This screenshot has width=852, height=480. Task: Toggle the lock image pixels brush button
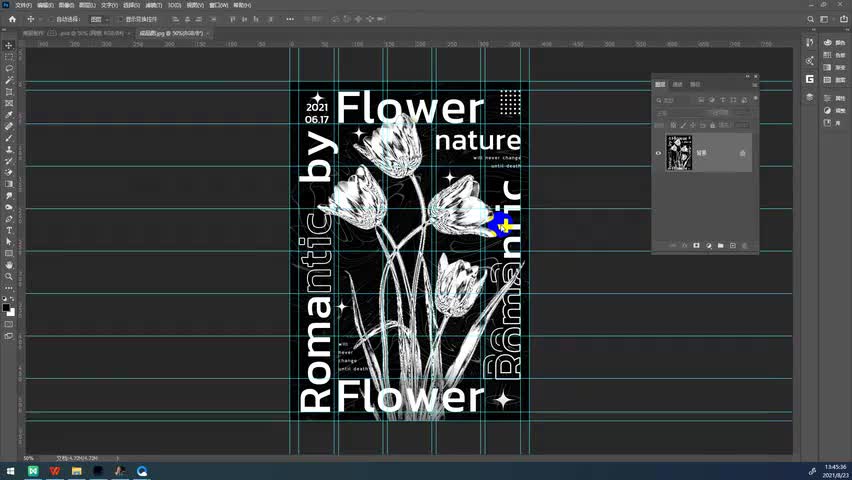[x=683, y=125]
